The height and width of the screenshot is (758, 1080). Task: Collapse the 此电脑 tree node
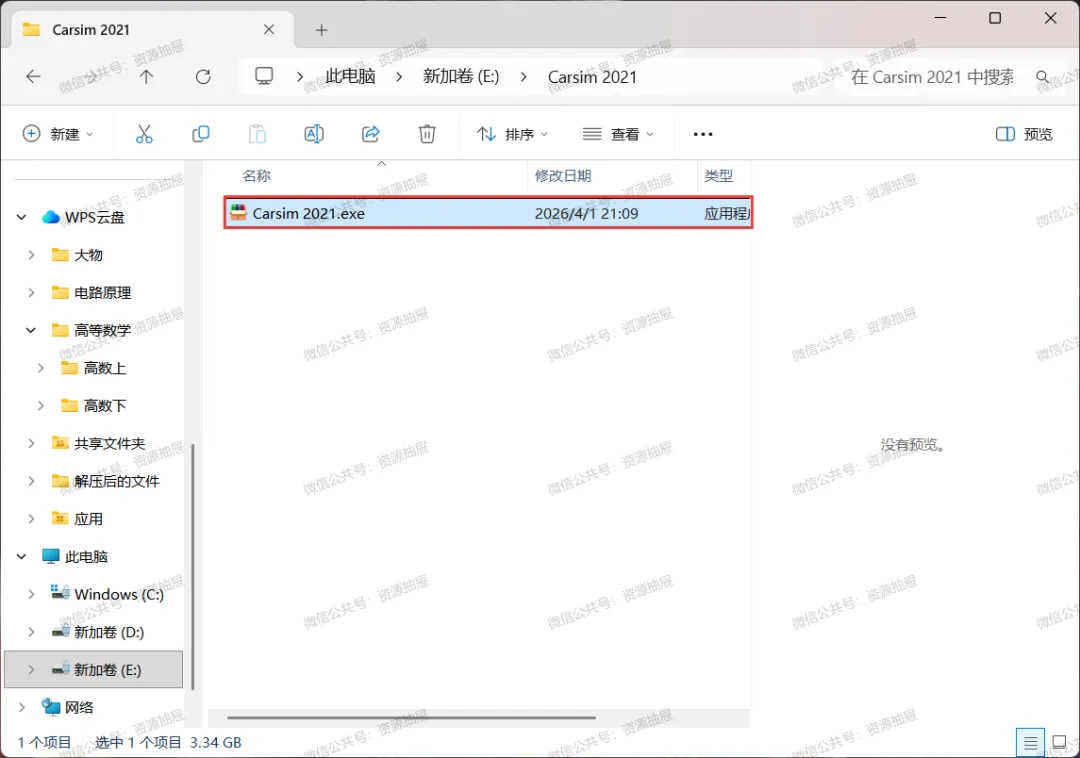coord(21,556)
